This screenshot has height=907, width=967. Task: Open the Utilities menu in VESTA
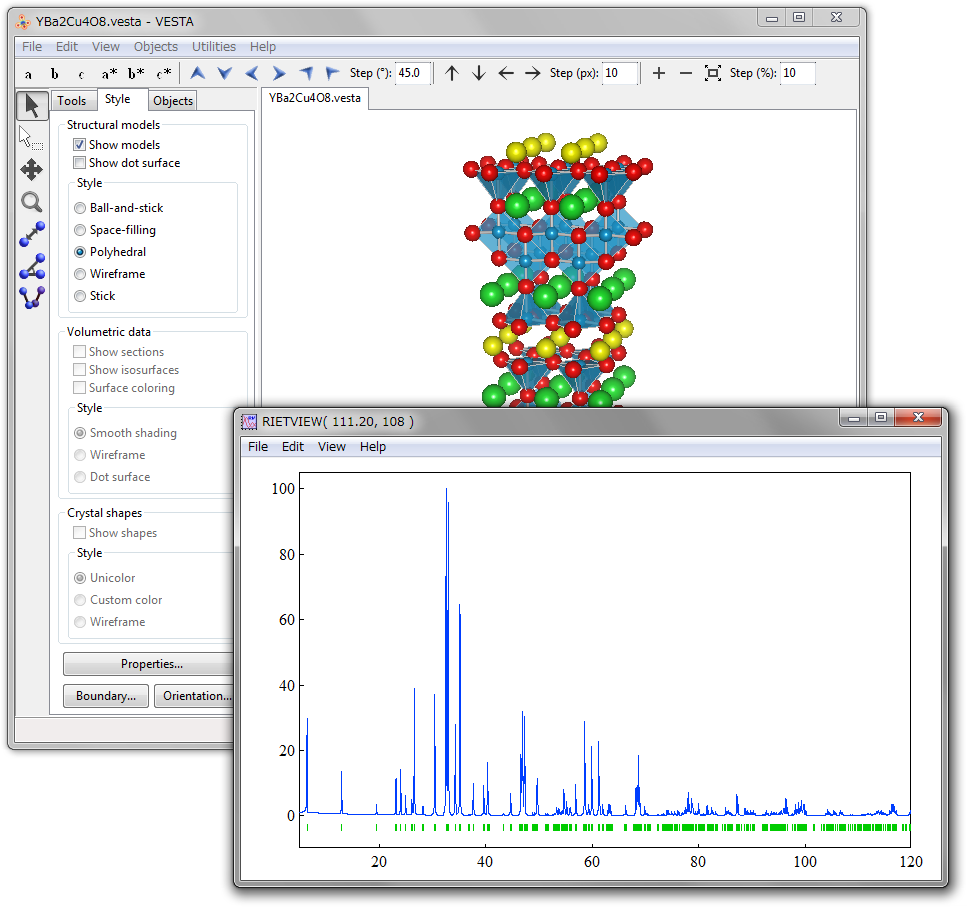[x=214, y=47]
